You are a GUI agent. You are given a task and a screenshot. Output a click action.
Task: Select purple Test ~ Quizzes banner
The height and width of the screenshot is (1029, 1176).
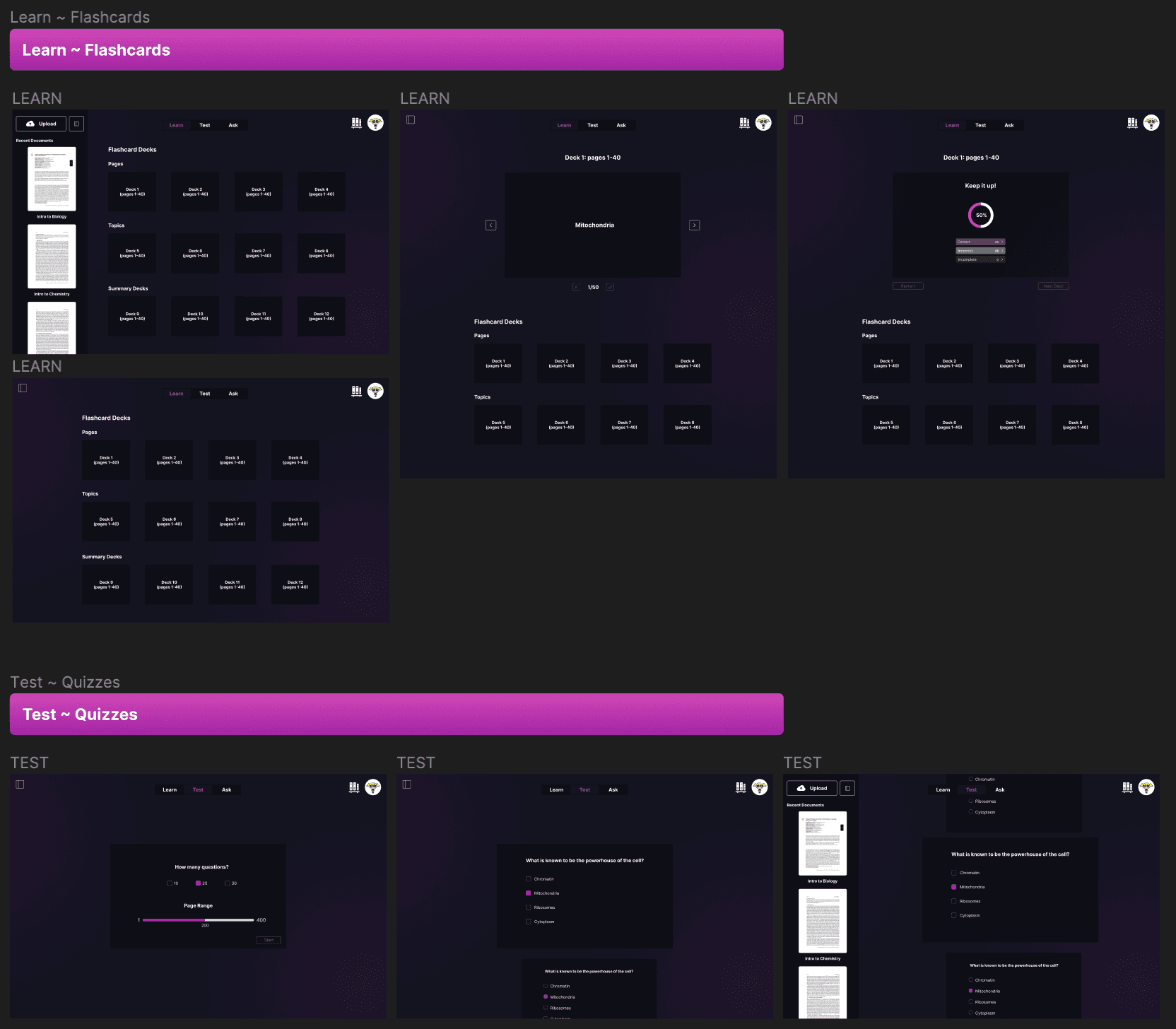pyautogui.click(x=396, y=714)
